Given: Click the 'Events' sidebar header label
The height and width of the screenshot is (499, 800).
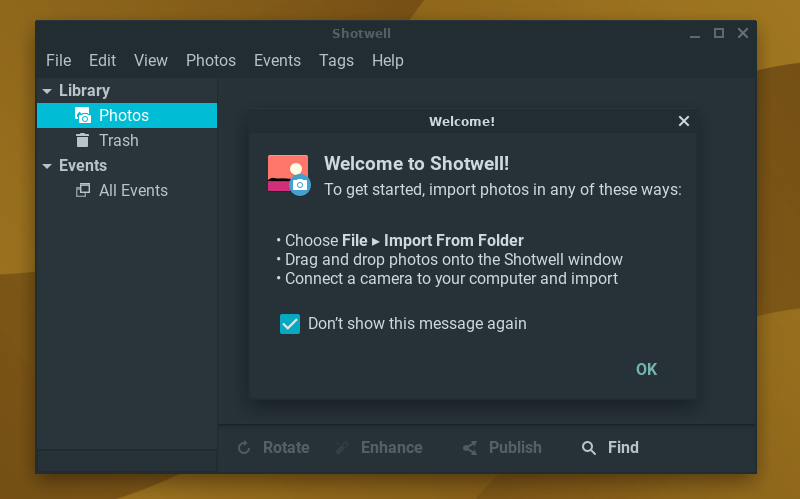Looking at the screenshot, I should pyautogui.click(x=83, y=165).
